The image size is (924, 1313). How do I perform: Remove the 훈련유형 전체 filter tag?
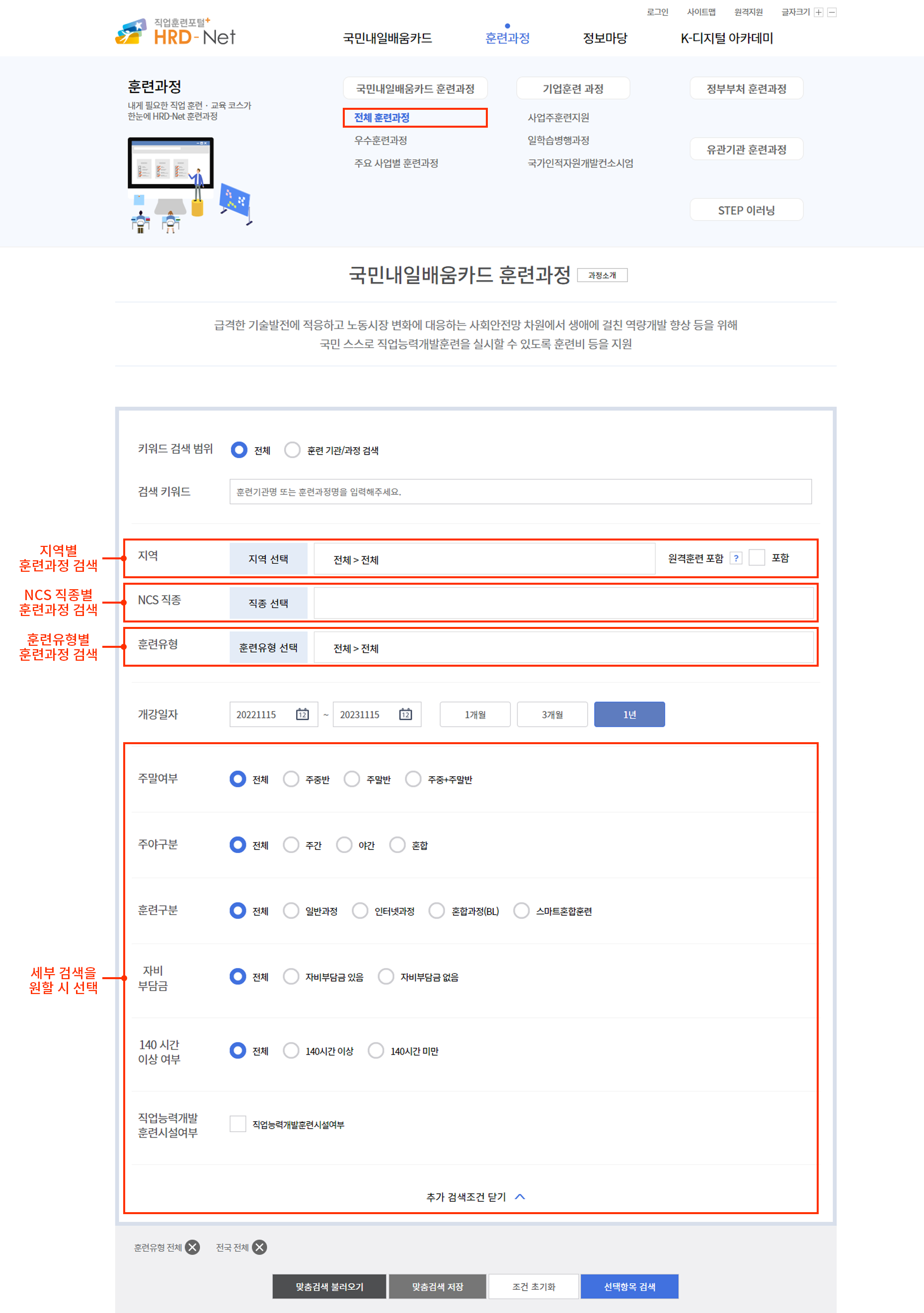click(x=193, y=1247)
